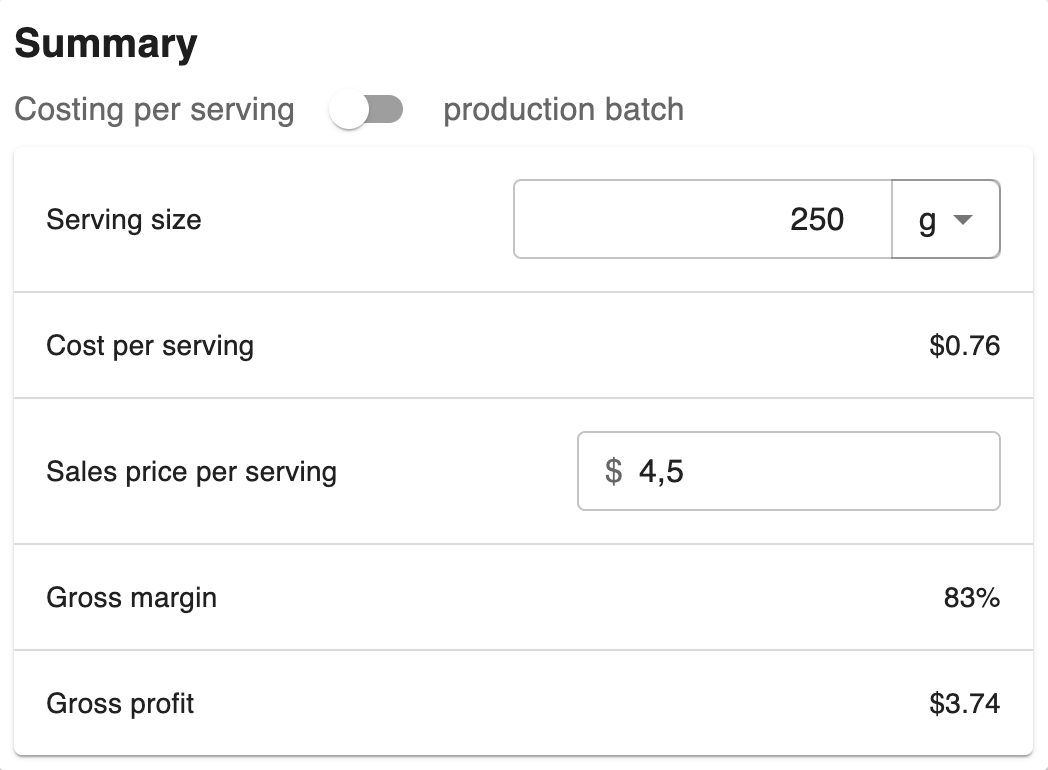Click the Cost per serving label
1048x770 pixels.
(149, 345)
